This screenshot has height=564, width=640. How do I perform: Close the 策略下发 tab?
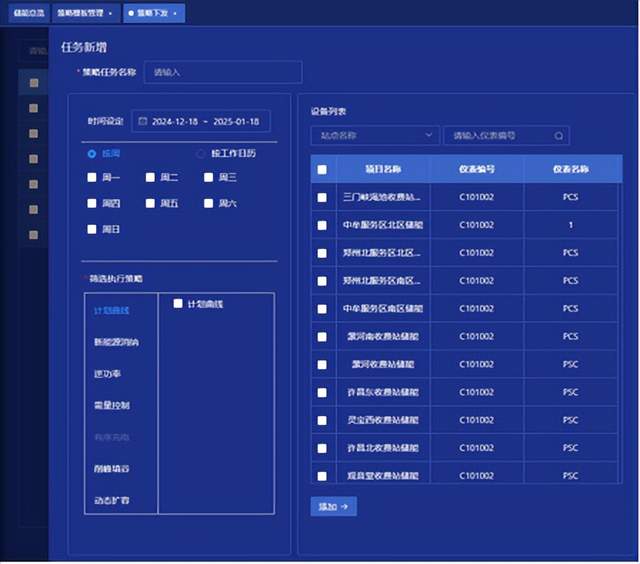coord(175,13)
